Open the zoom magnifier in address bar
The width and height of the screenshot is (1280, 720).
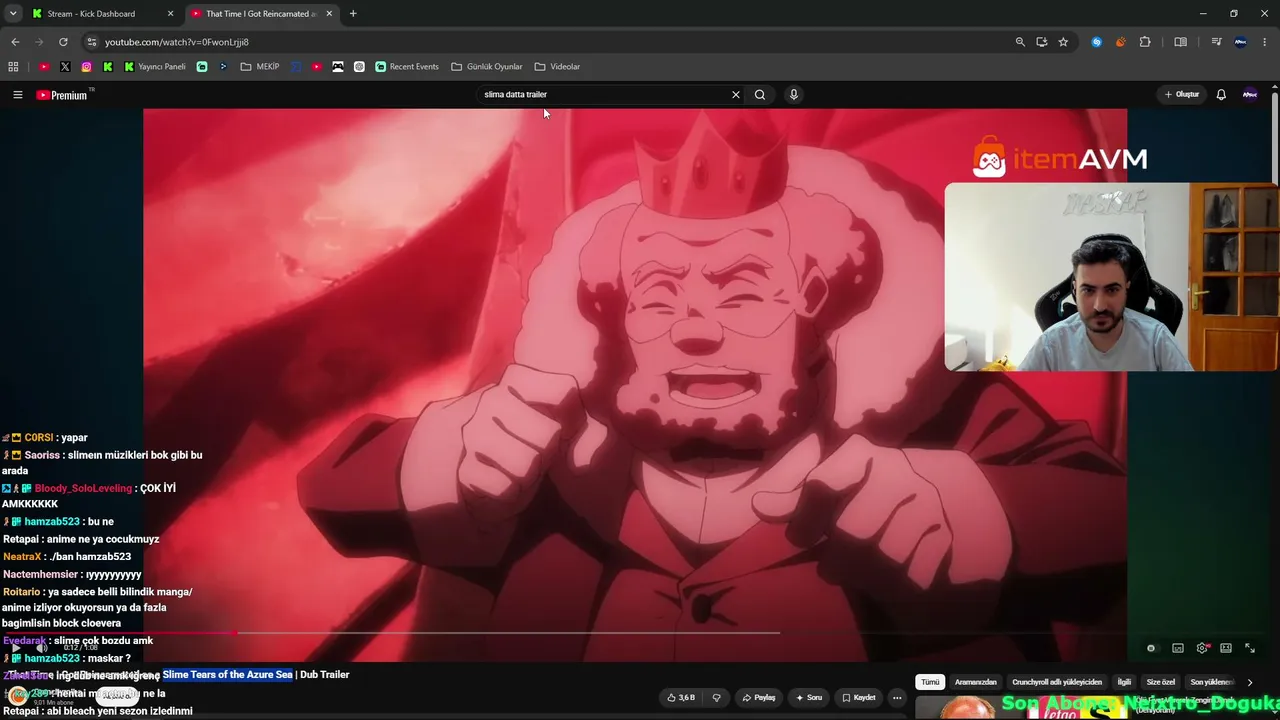(1020, 42)
